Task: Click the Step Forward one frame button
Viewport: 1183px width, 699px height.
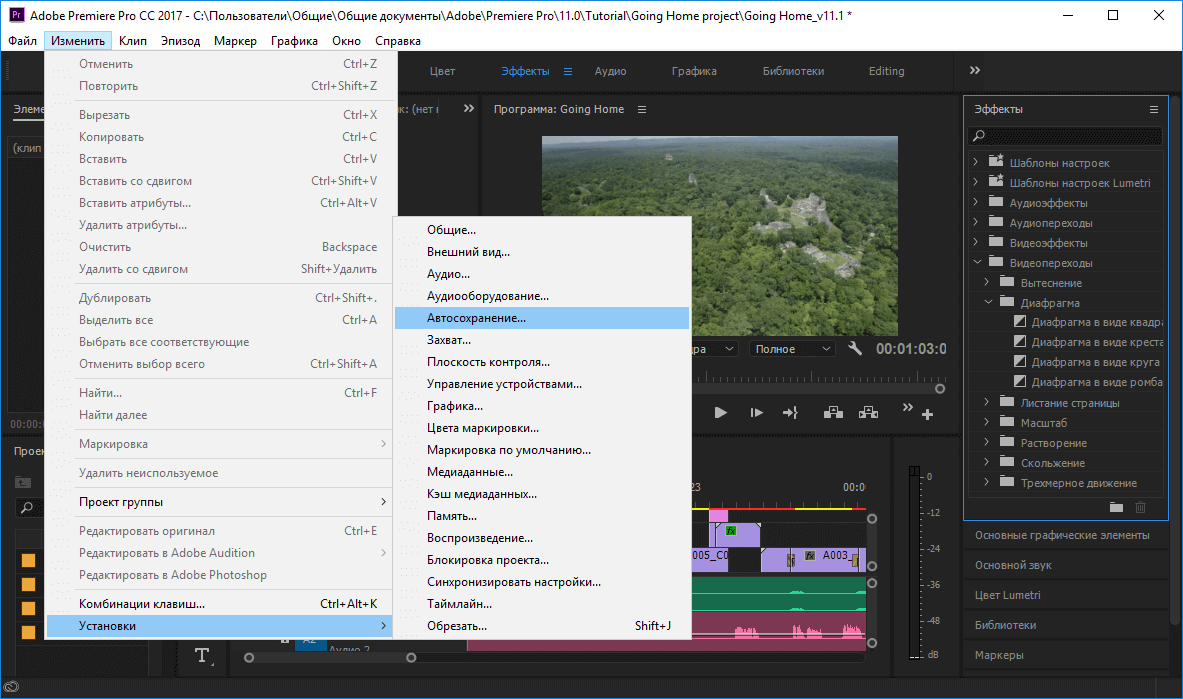Action: 756,413
